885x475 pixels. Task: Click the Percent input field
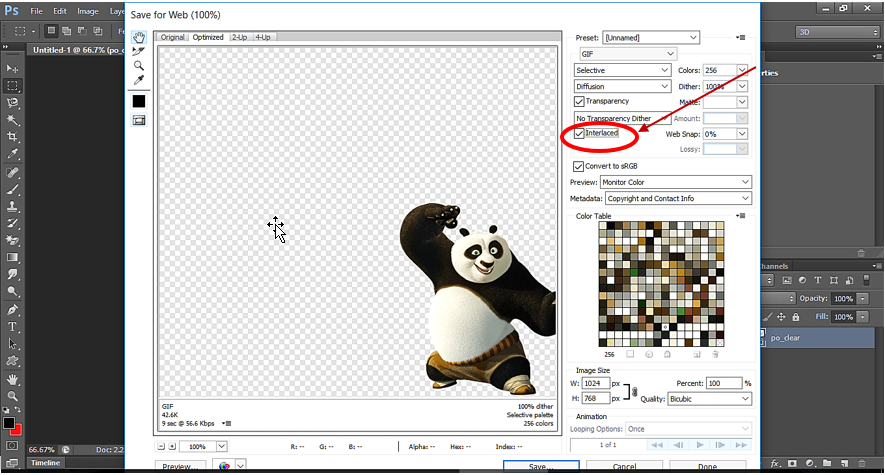click(724, 383)
